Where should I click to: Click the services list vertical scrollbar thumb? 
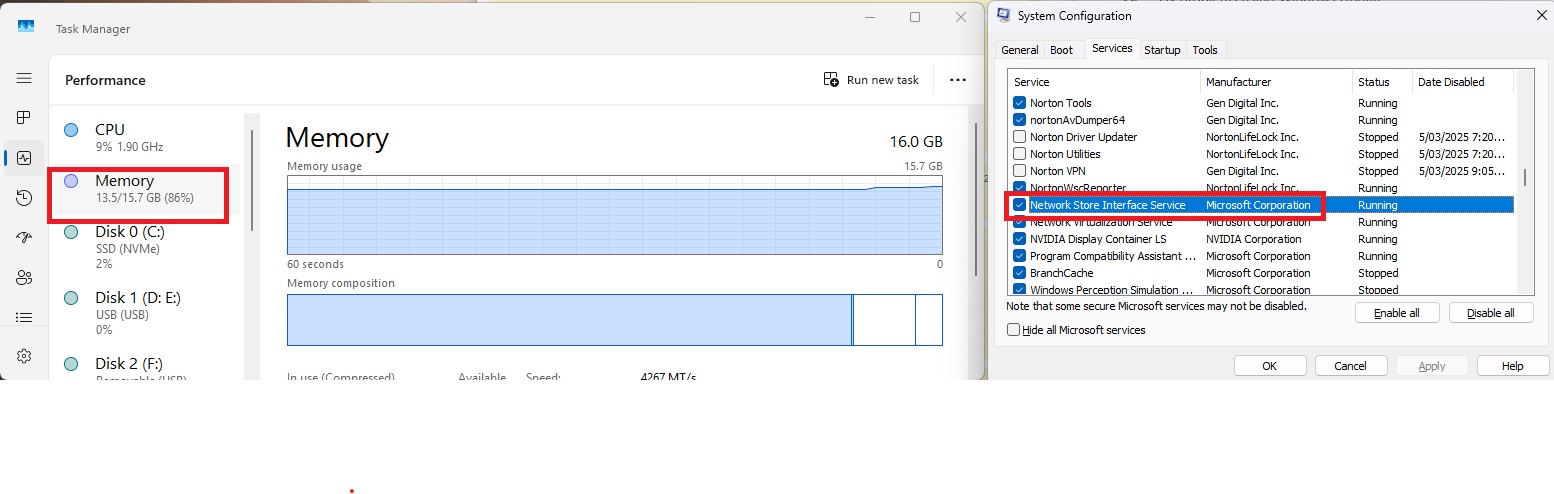pyautogui.click(x=1525, y=177)
